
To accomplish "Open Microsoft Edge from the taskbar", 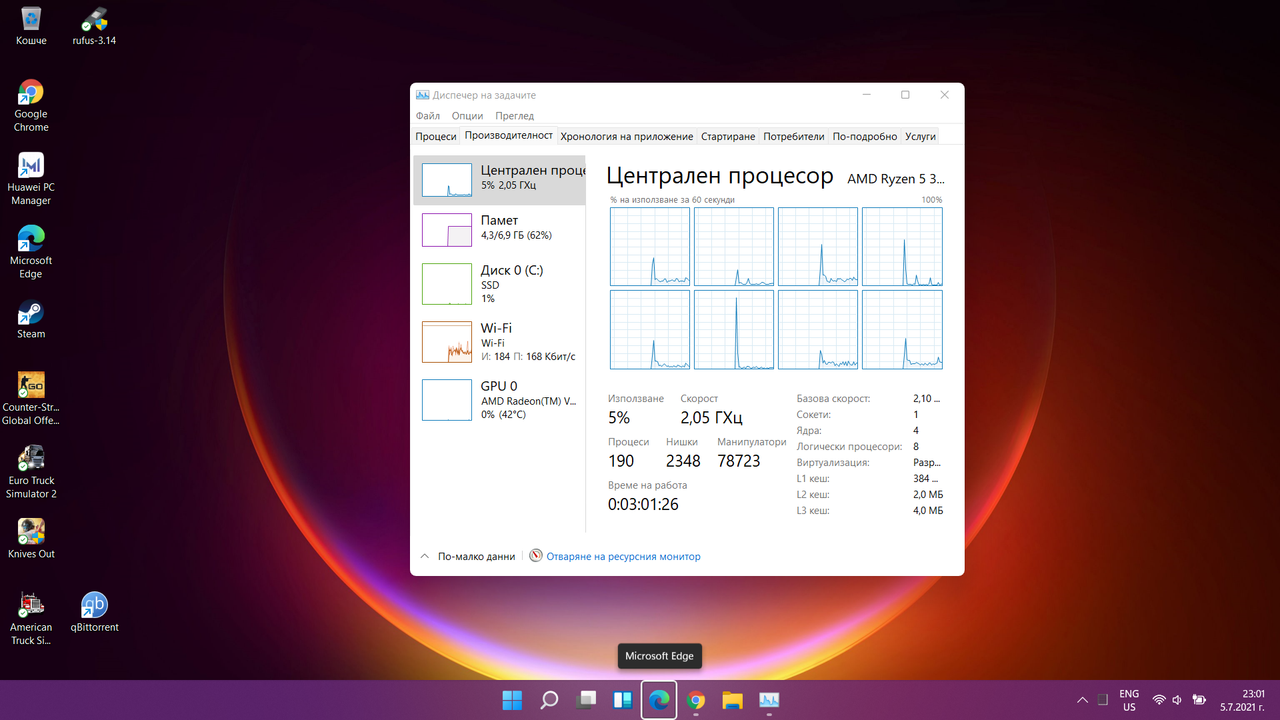I will click(x=659, y=700).
